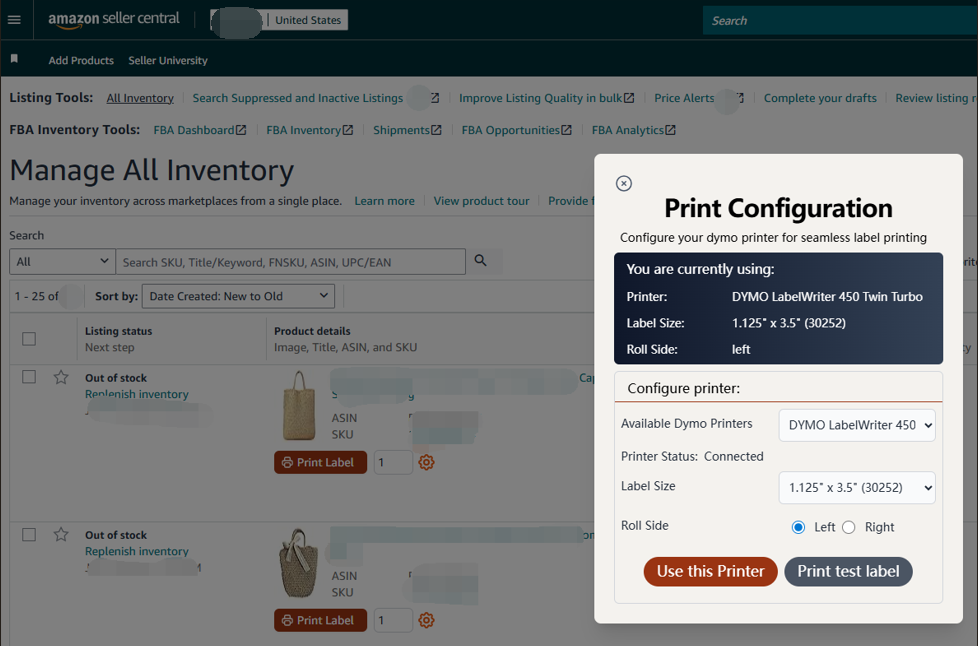The image size is (978, 646).
Task: Focus the SKU, Title/Keyword inventory search field
Action: click(291, 262)
